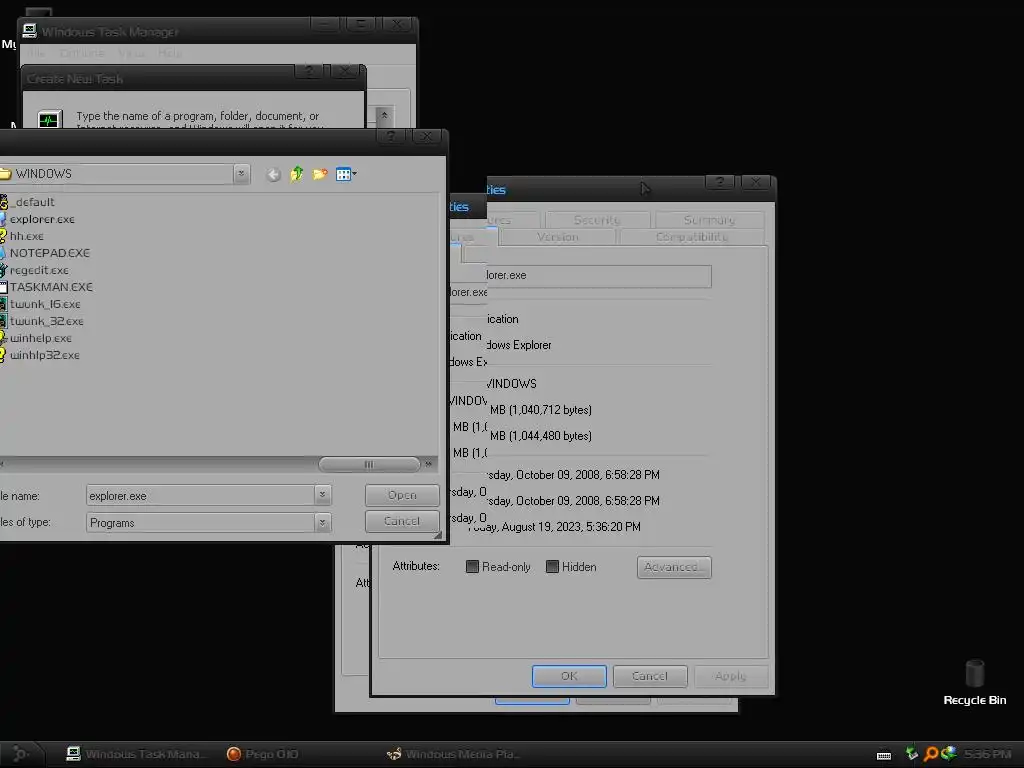Click the August 19, 2023 accessed date
1024x768 pixels.
(x=555, y=527)
